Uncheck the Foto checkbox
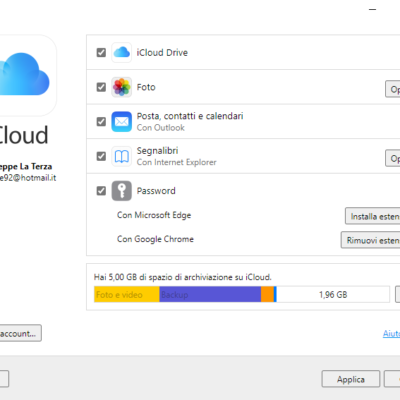The width and height of the screenshot is (400, 400). coord(101,87)
